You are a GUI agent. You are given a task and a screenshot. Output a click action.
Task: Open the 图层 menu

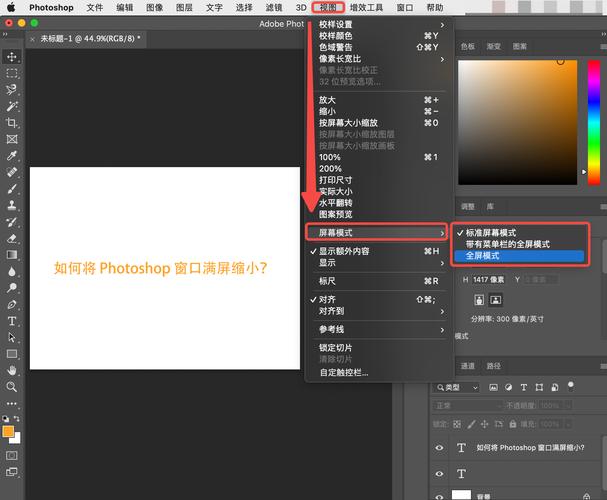point(184,7)
